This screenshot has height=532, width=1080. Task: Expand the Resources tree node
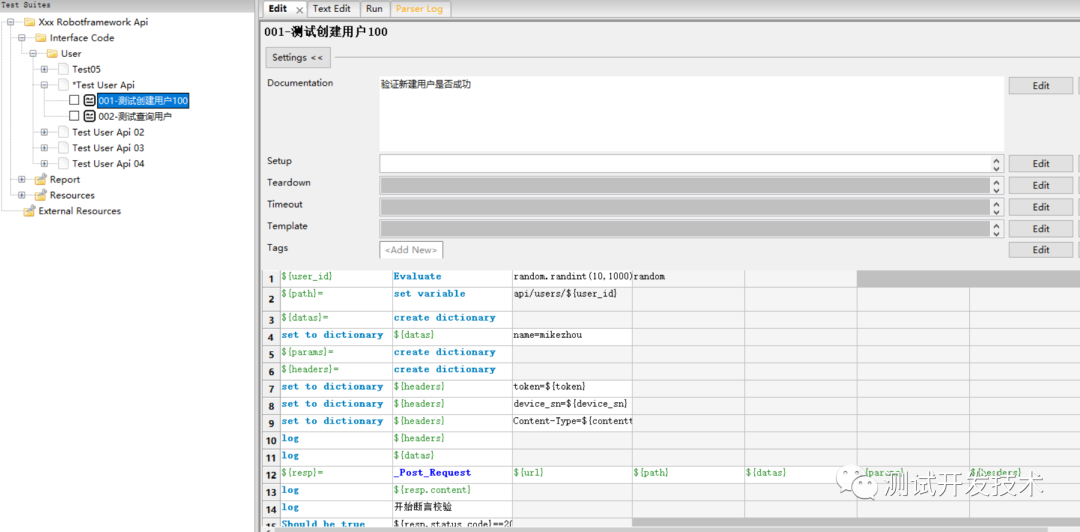[21, 196]
